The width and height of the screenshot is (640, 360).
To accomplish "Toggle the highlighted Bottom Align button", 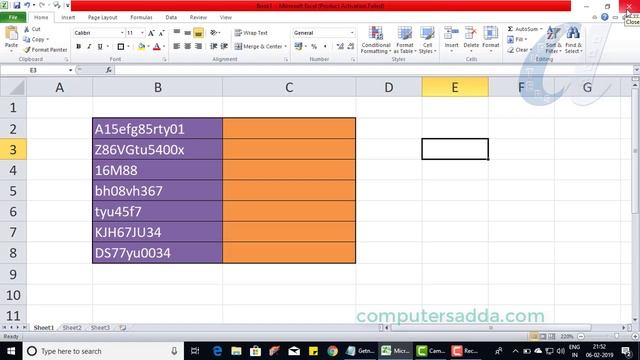I will pyautogui.click(x=198, y=33).
